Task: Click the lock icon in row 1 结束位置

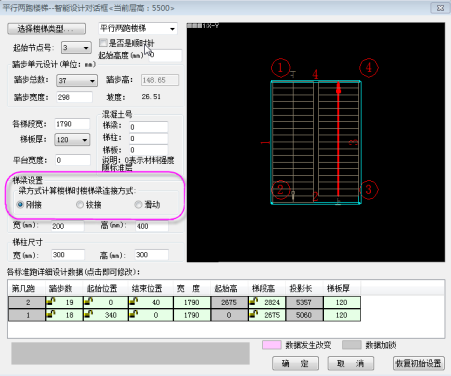Action: click(x=133, y=314)
